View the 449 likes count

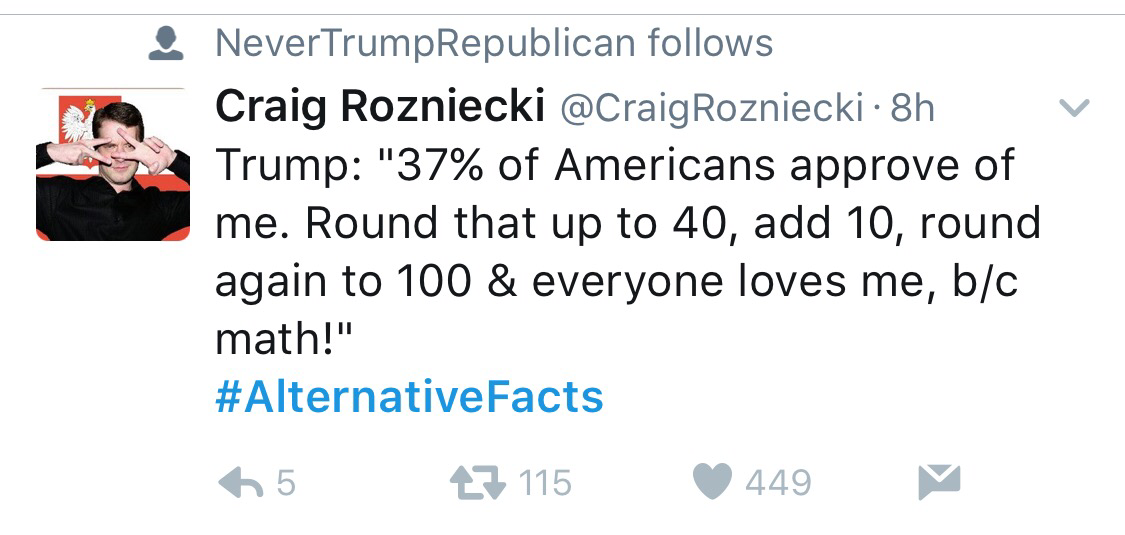pyautogui.click(x=778, y=484)
